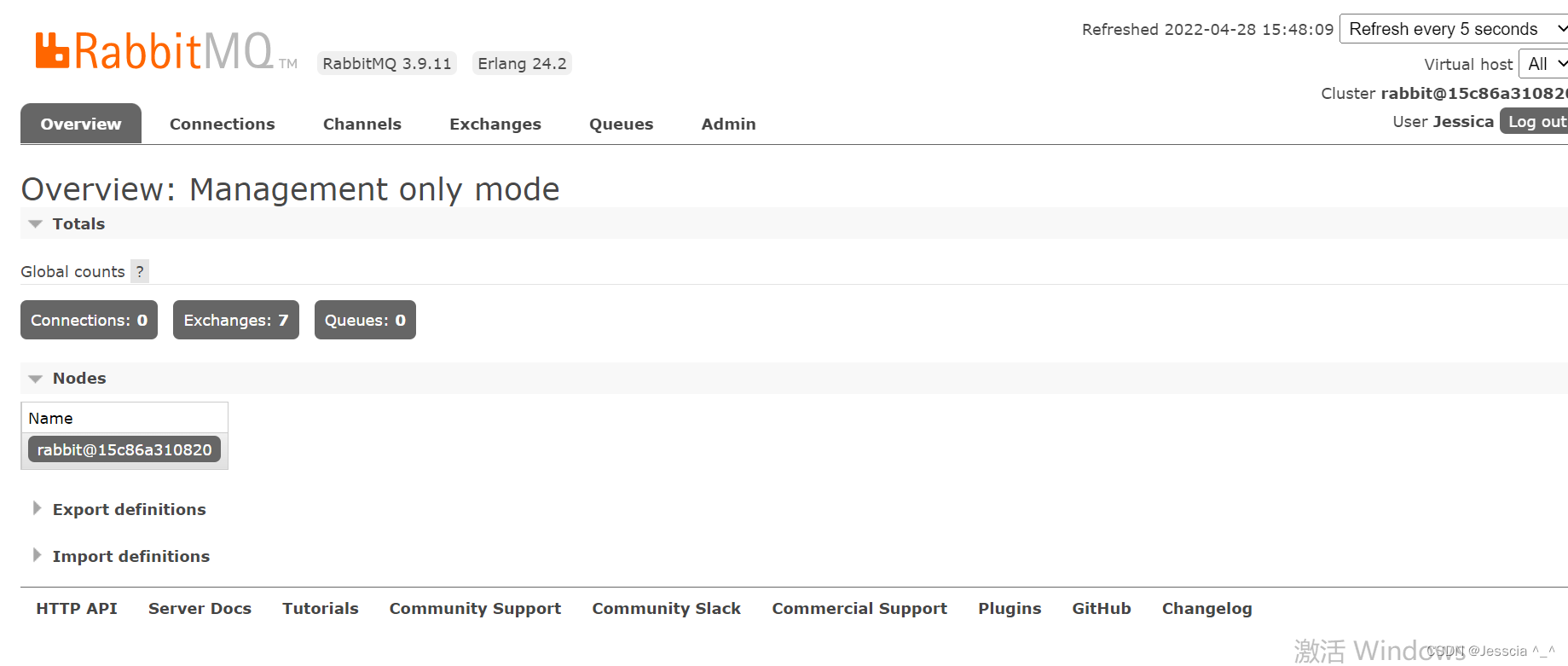Open the Tutorials footer link
Screen dimensions: 1568x666
point(321,608)
